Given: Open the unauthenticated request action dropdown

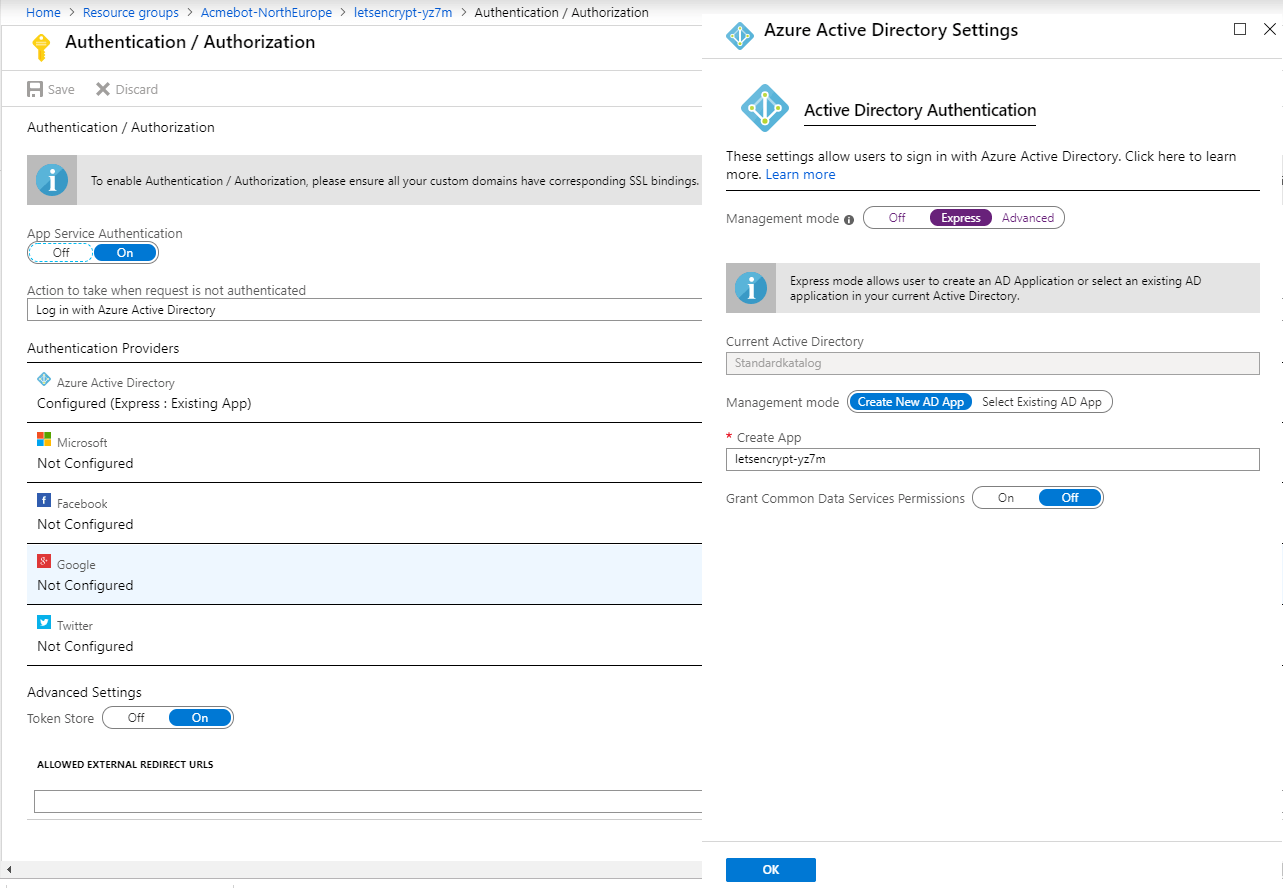Looking at the screenshot, I should click(x=365, y=310).
